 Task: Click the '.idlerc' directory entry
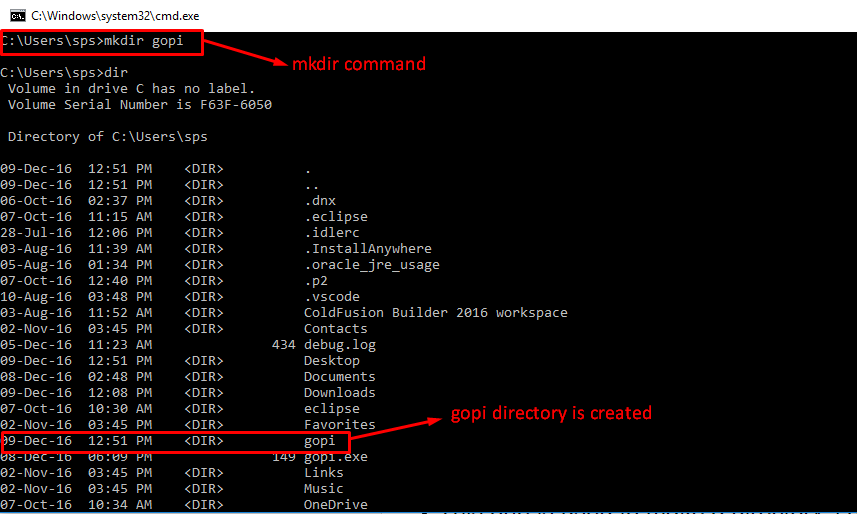coord(332,232)
